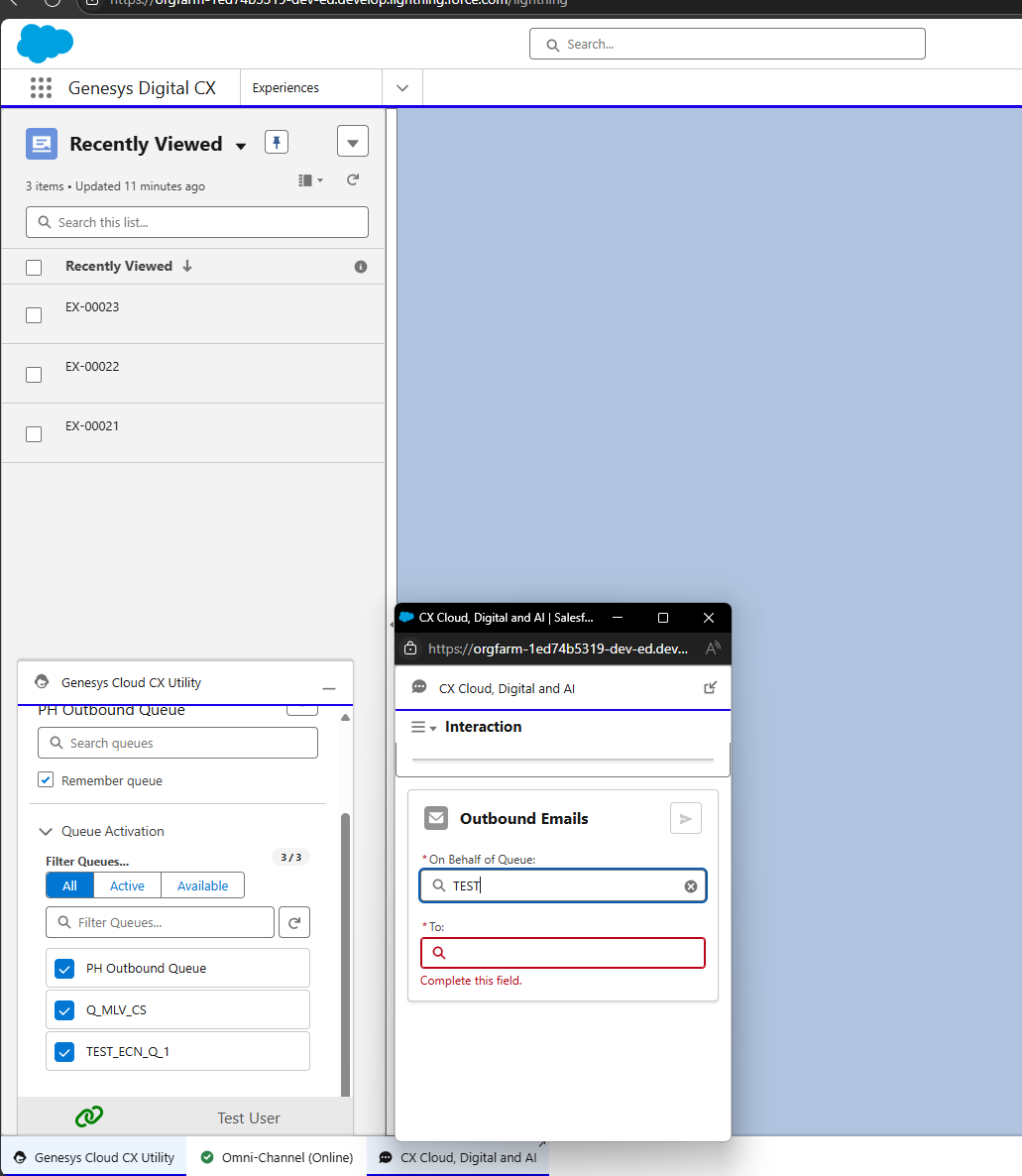
Task: Click the magnifier icon in the To field
Action: pos(439,953)
